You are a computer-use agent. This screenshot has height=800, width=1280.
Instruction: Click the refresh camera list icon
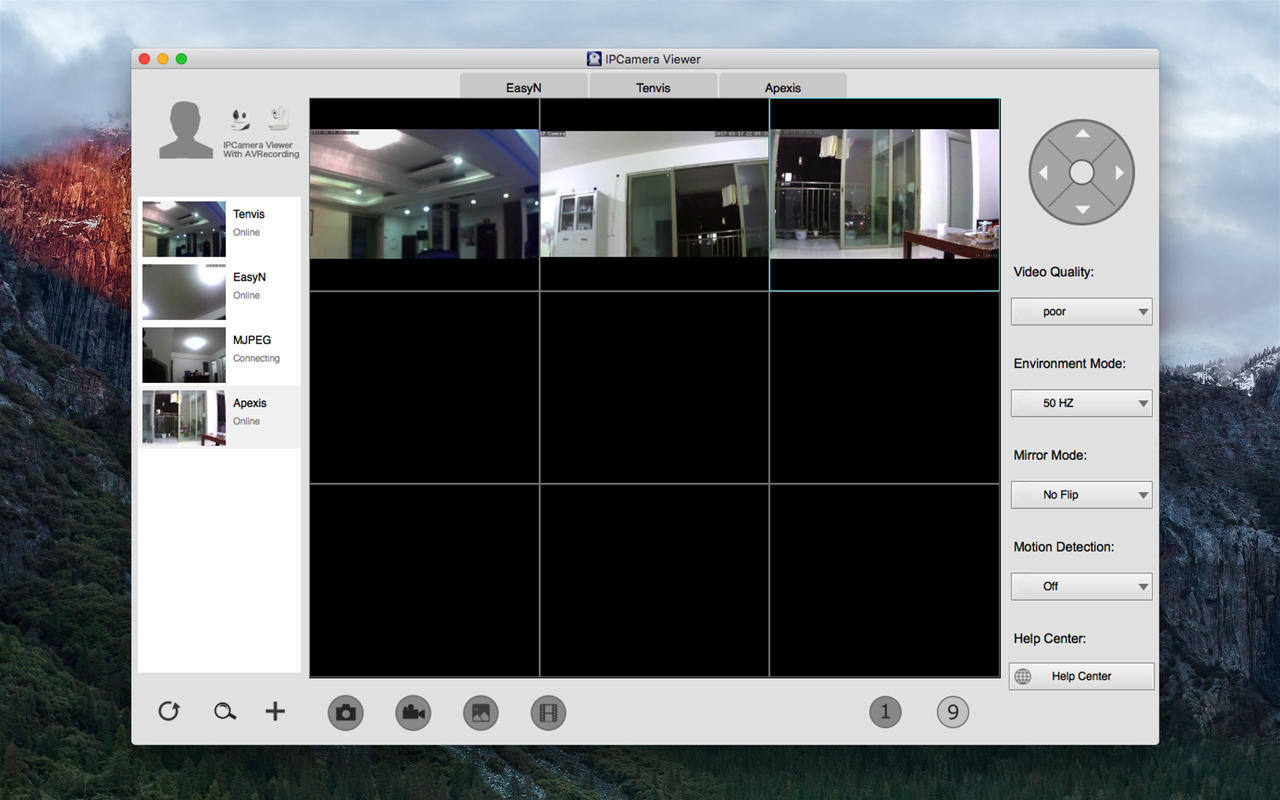coord(169,711)
